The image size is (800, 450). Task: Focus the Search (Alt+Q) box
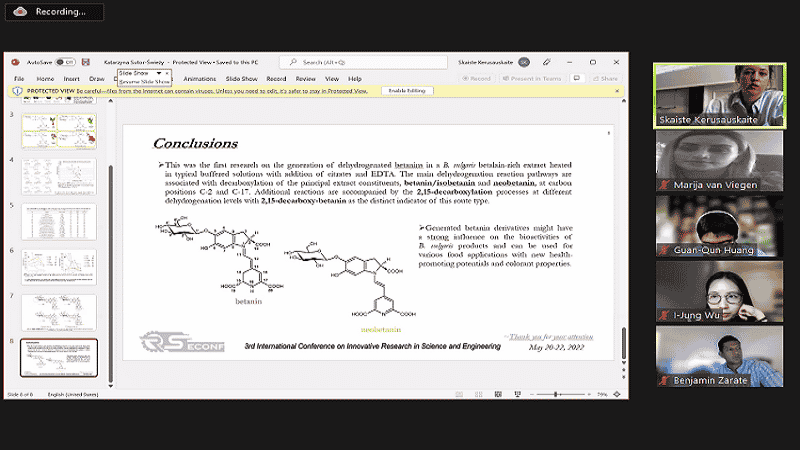(363, 62)
